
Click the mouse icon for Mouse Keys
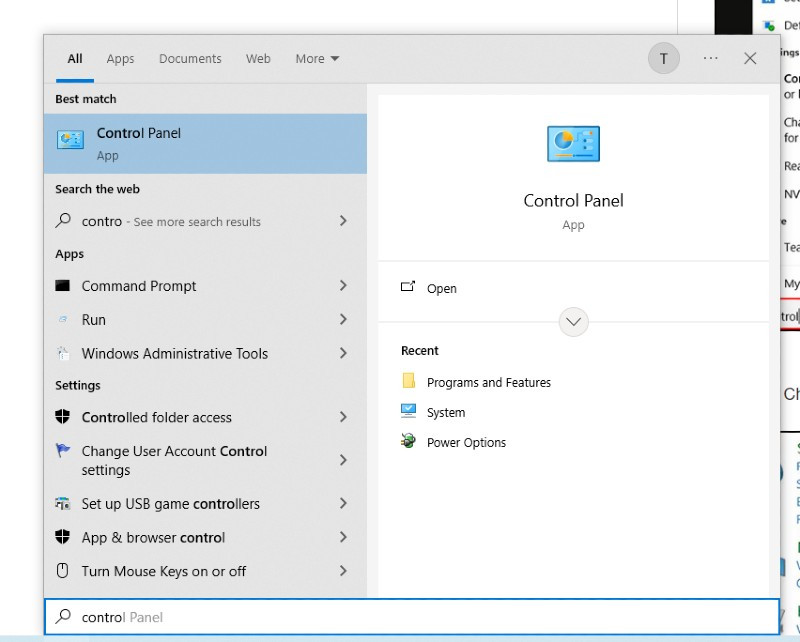tap(62, 571)
